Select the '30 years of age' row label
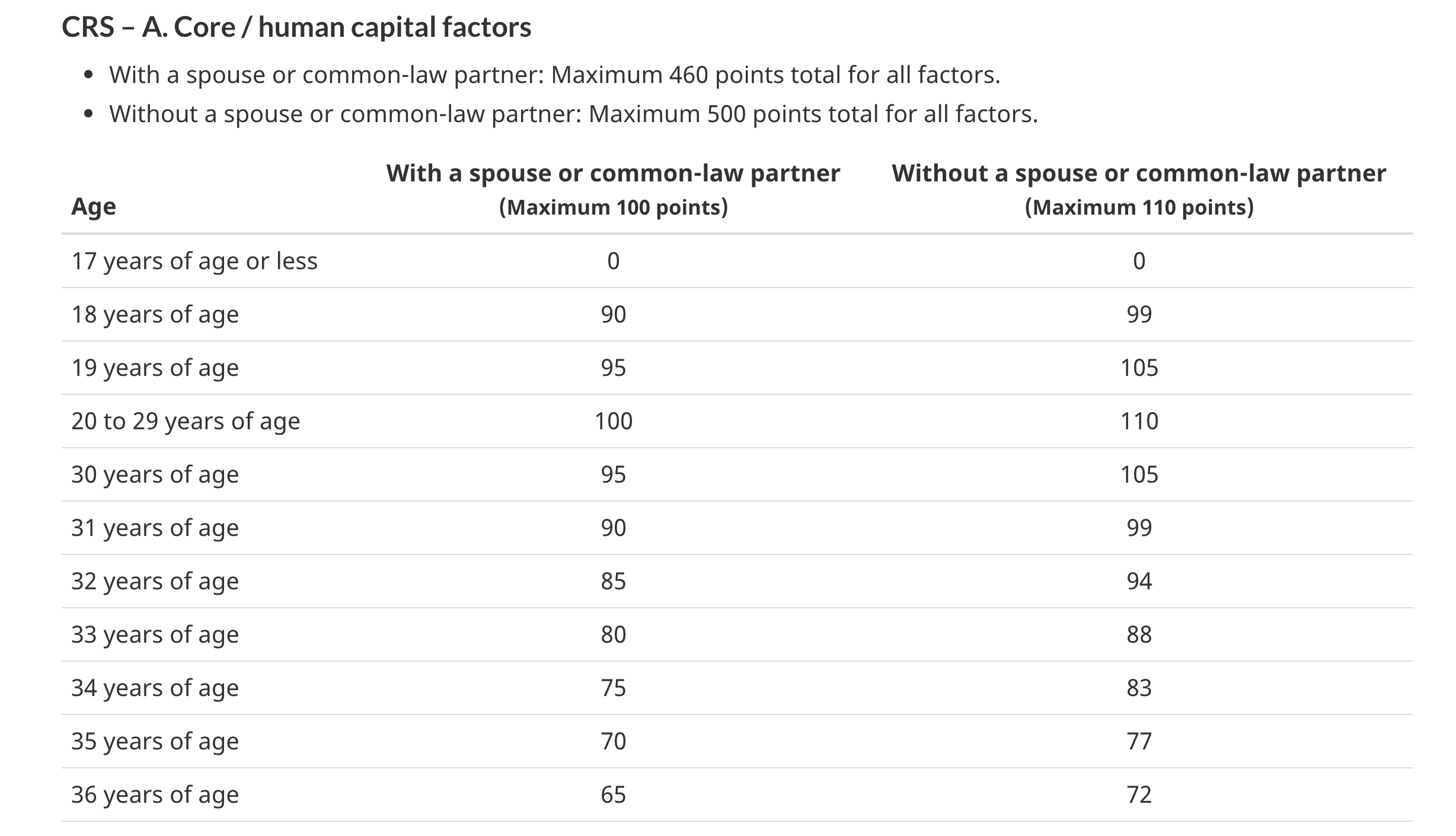The width and height of the screenshot is (1456, 836). [155, 474]
